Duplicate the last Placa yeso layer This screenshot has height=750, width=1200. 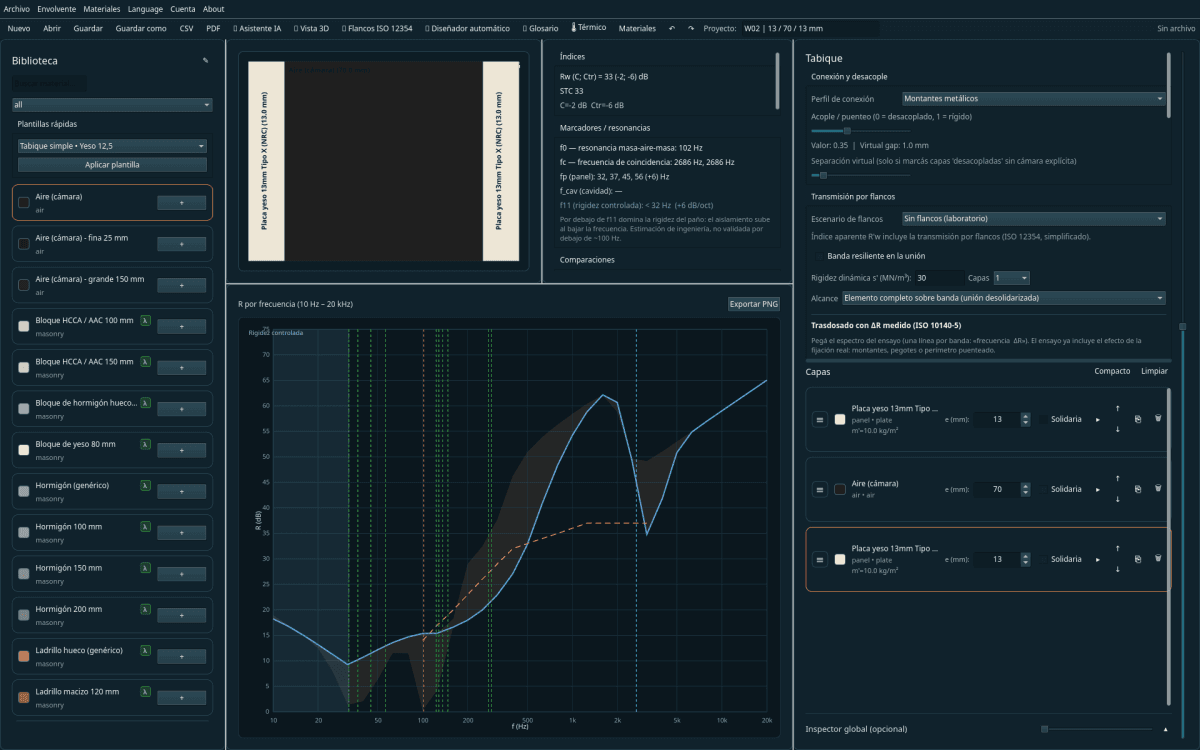pos(1138,559)
